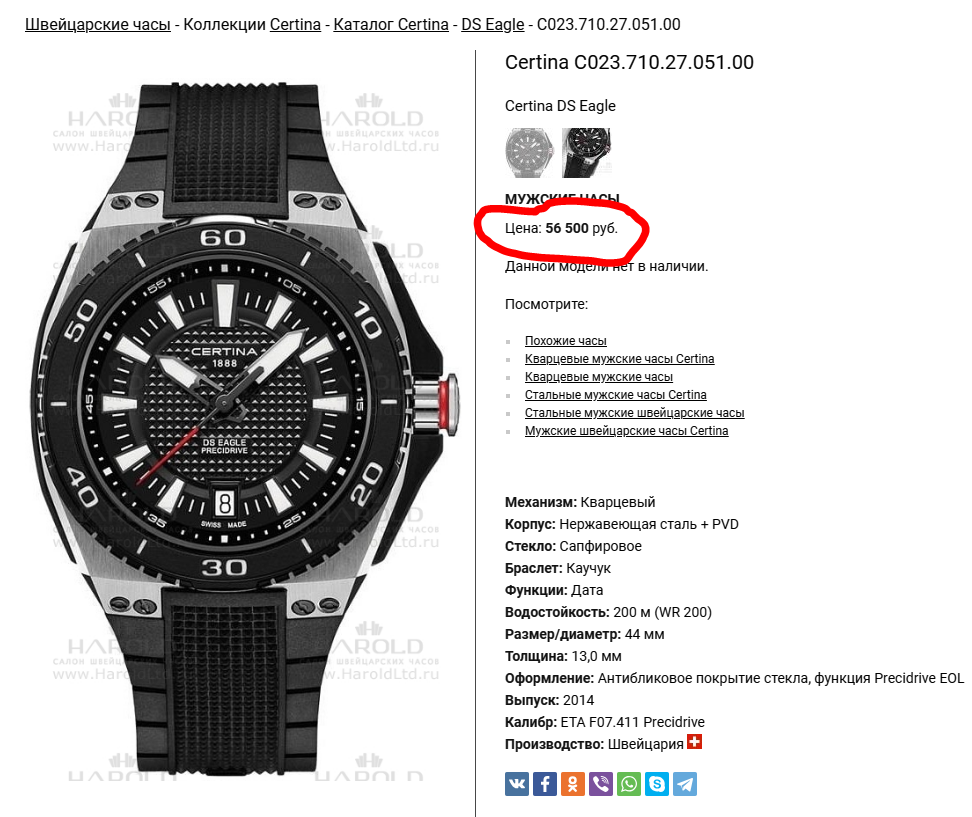
Task: Share via Odnoklassniki icon
Action: click(573, 784)
